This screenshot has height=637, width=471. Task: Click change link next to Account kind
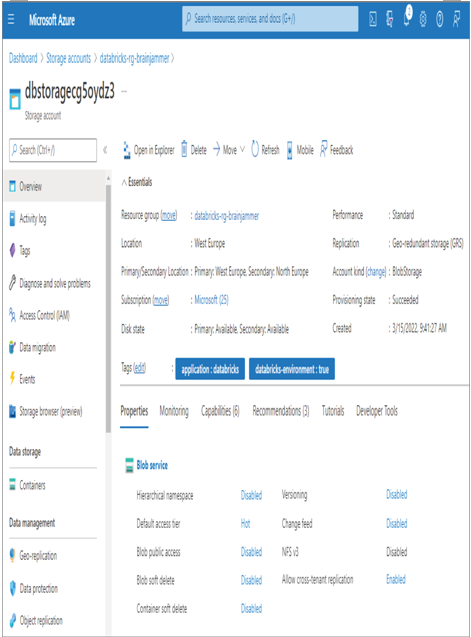(x=376, y=272)
